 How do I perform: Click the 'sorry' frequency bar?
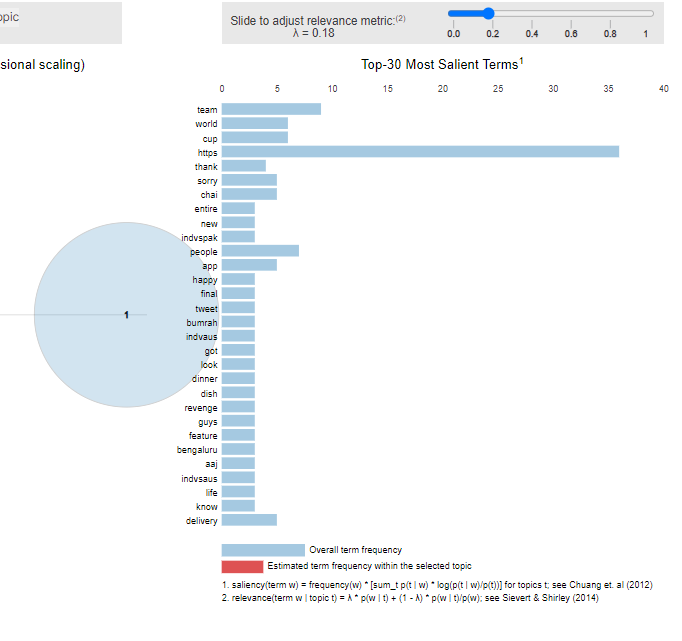click(249, 180)
